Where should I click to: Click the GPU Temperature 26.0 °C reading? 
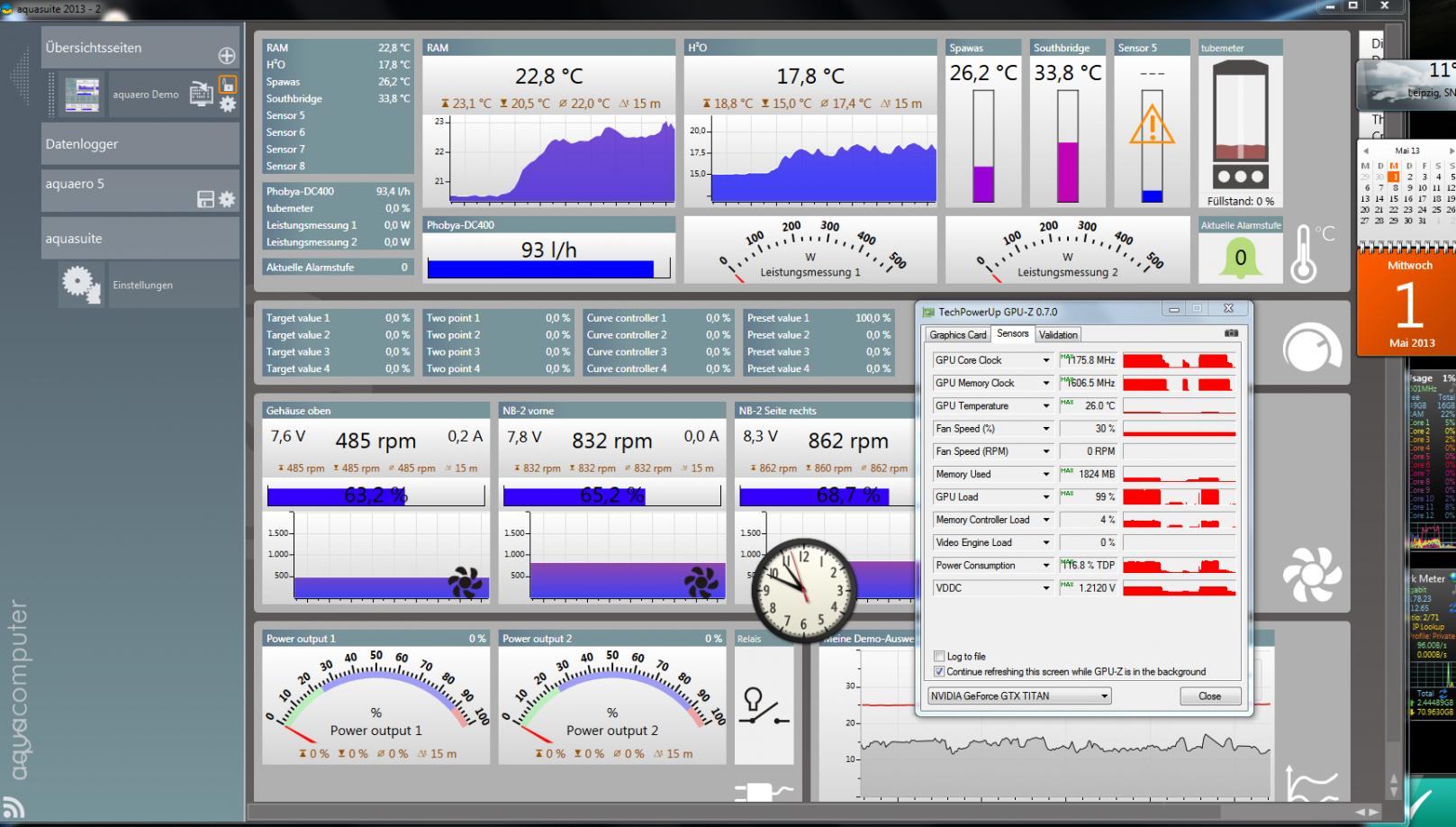[x=1089, y=406]
